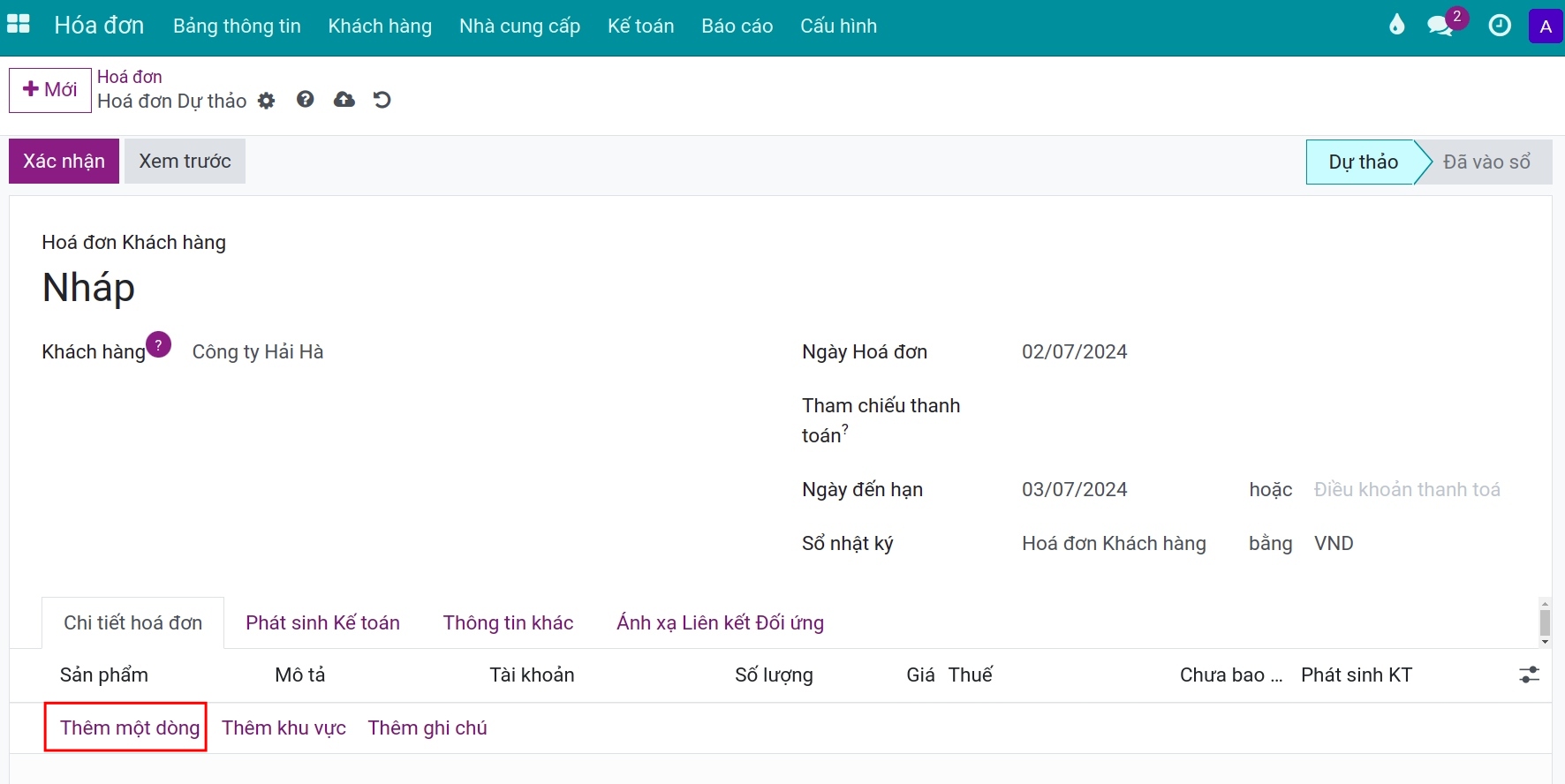
Task: Open column settings adjust icon
Action: click(x=1529, y=675)
